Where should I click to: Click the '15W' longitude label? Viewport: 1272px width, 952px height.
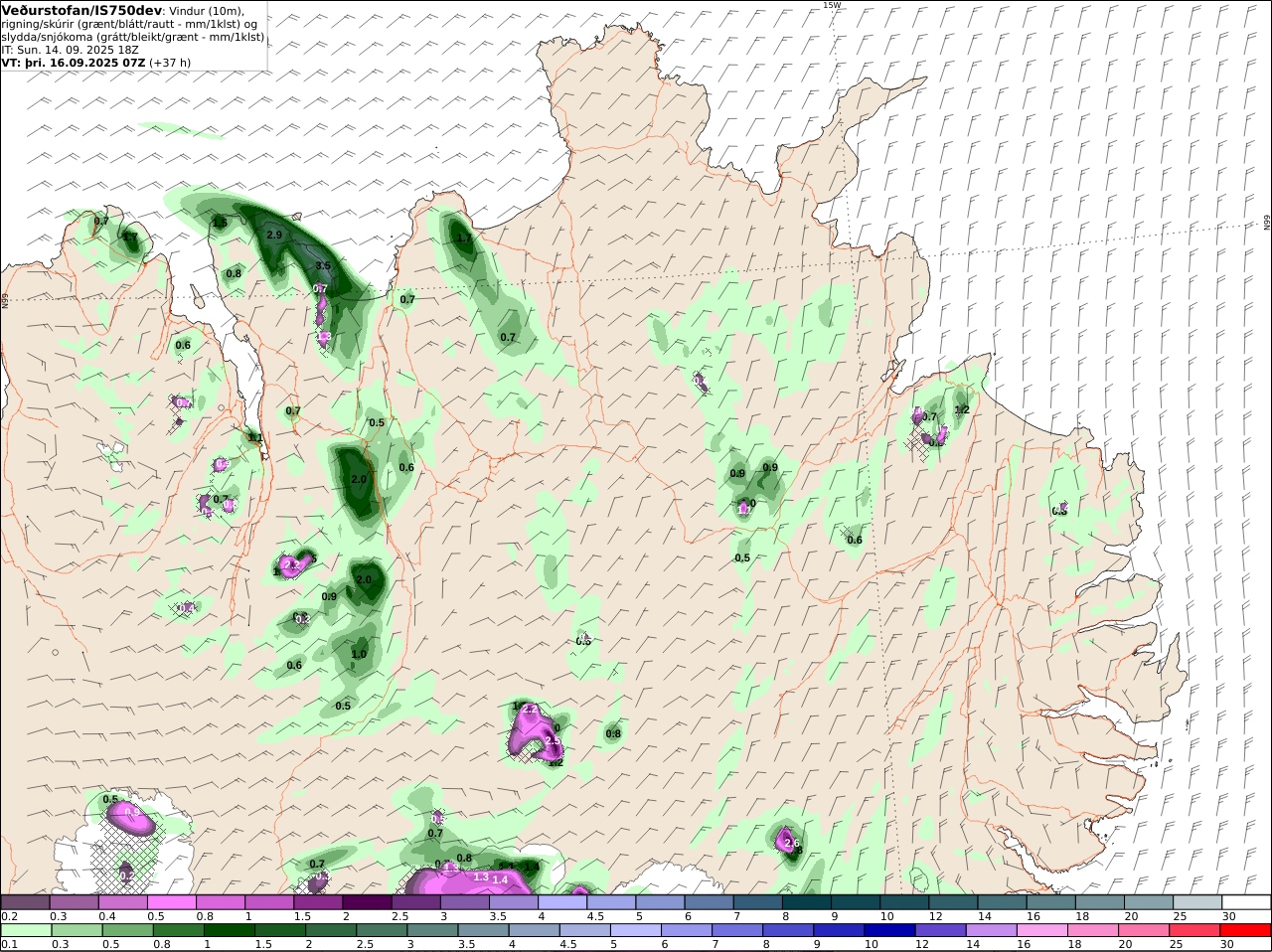click(831, 5)
